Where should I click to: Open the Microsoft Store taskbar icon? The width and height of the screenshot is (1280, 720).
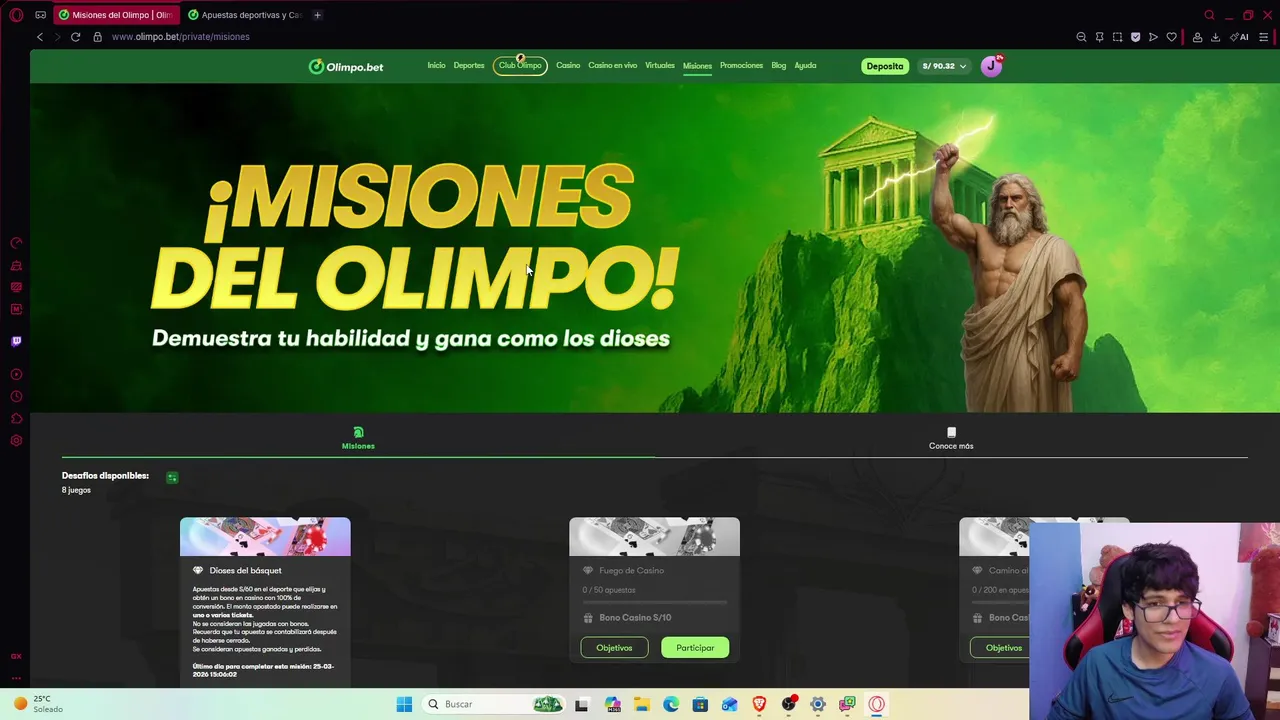coord(700,704)
